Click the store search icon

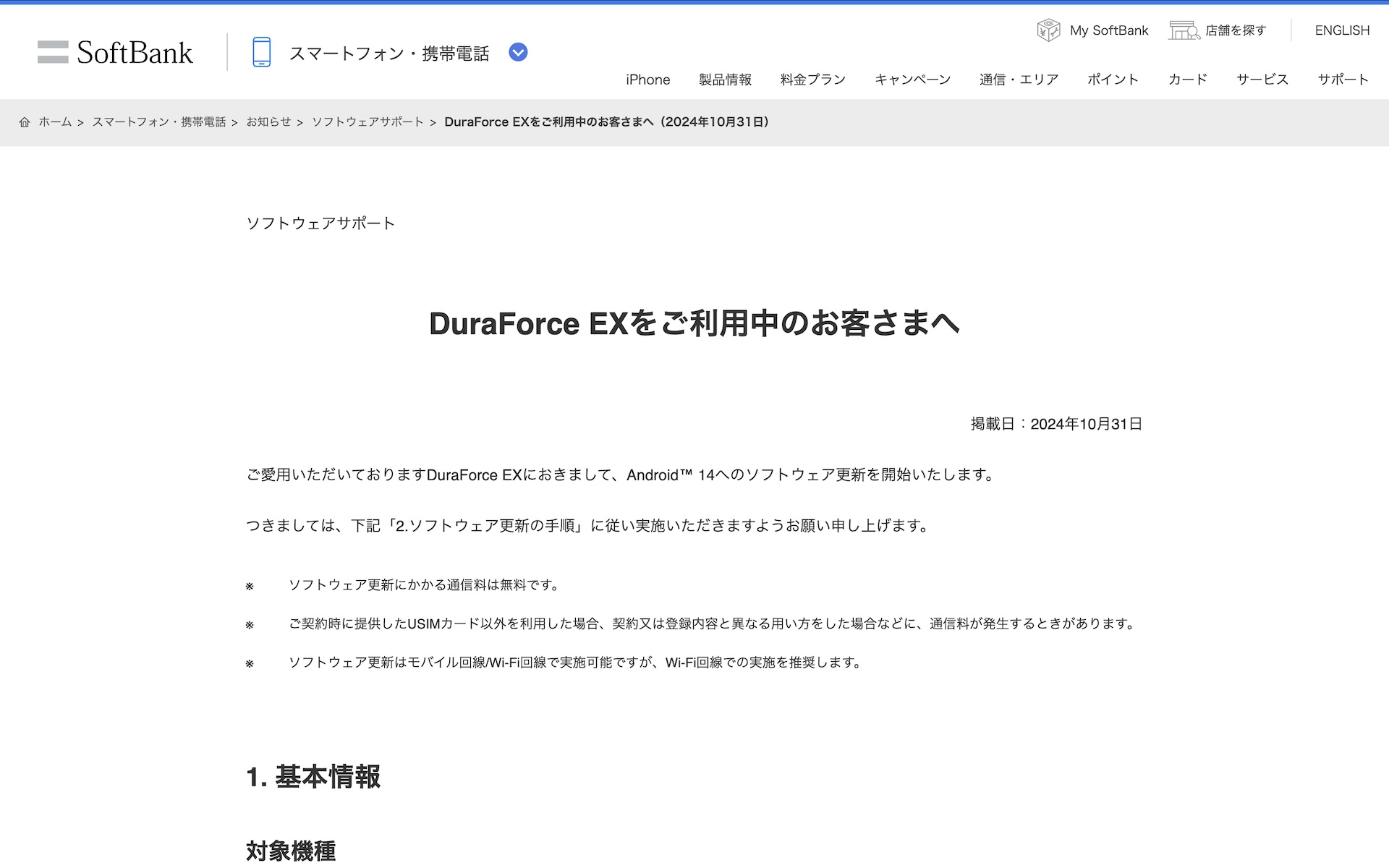click(1184, 30)
